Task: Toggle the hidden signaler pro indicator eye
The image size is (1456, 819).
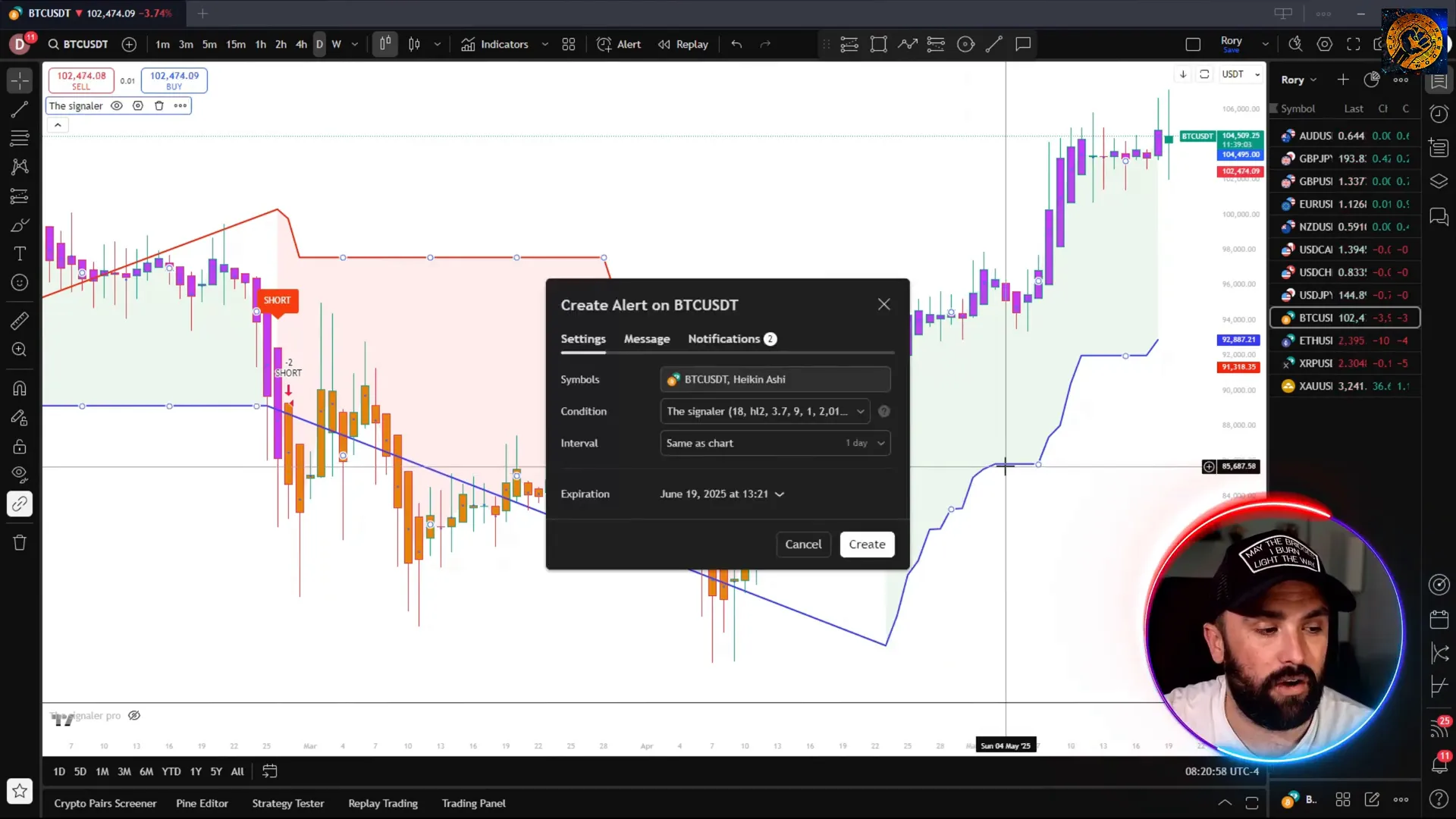Action: point(134,716)
